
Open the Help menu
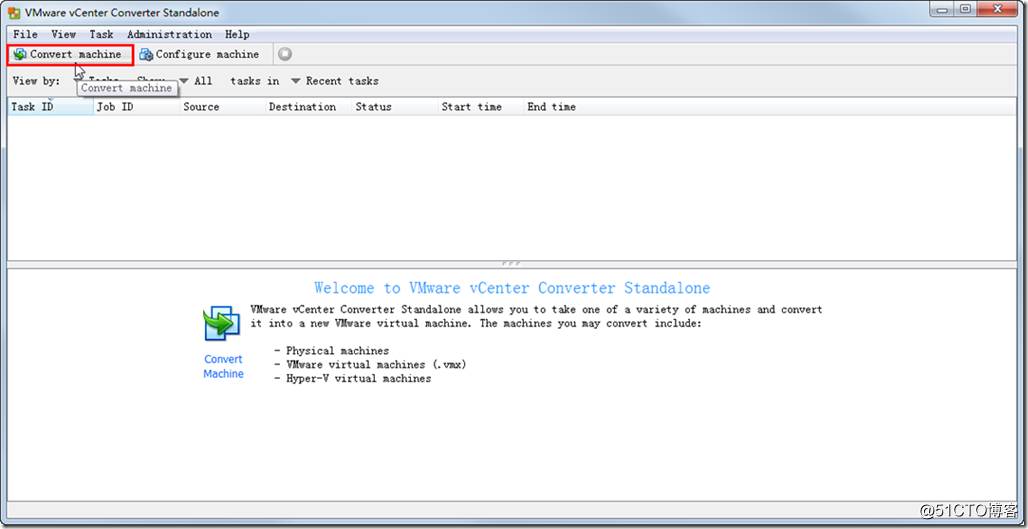click(x=237, y=34)
